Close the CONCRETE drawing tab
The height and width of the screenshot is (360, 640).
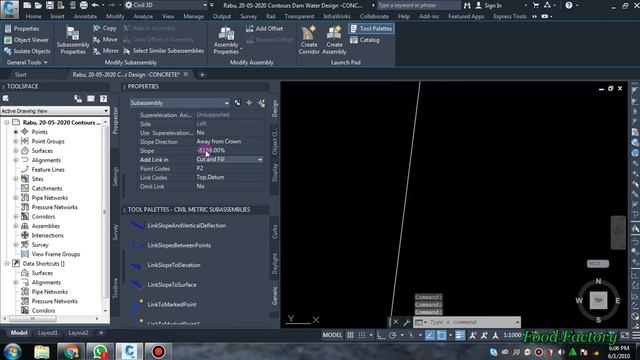click(186, 74)
